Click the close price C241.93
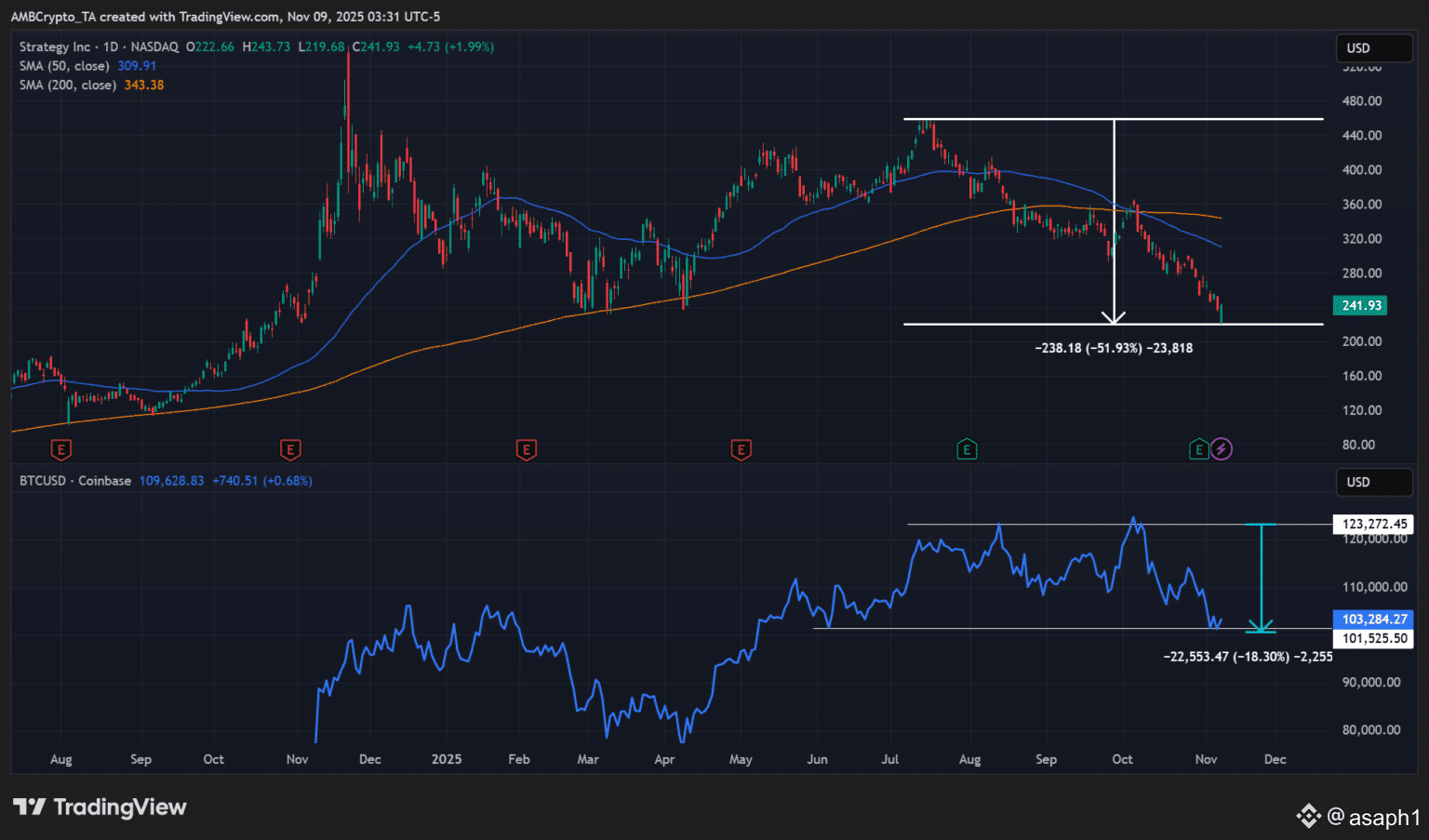The image size is (1429, 840). tap(376, 47)
